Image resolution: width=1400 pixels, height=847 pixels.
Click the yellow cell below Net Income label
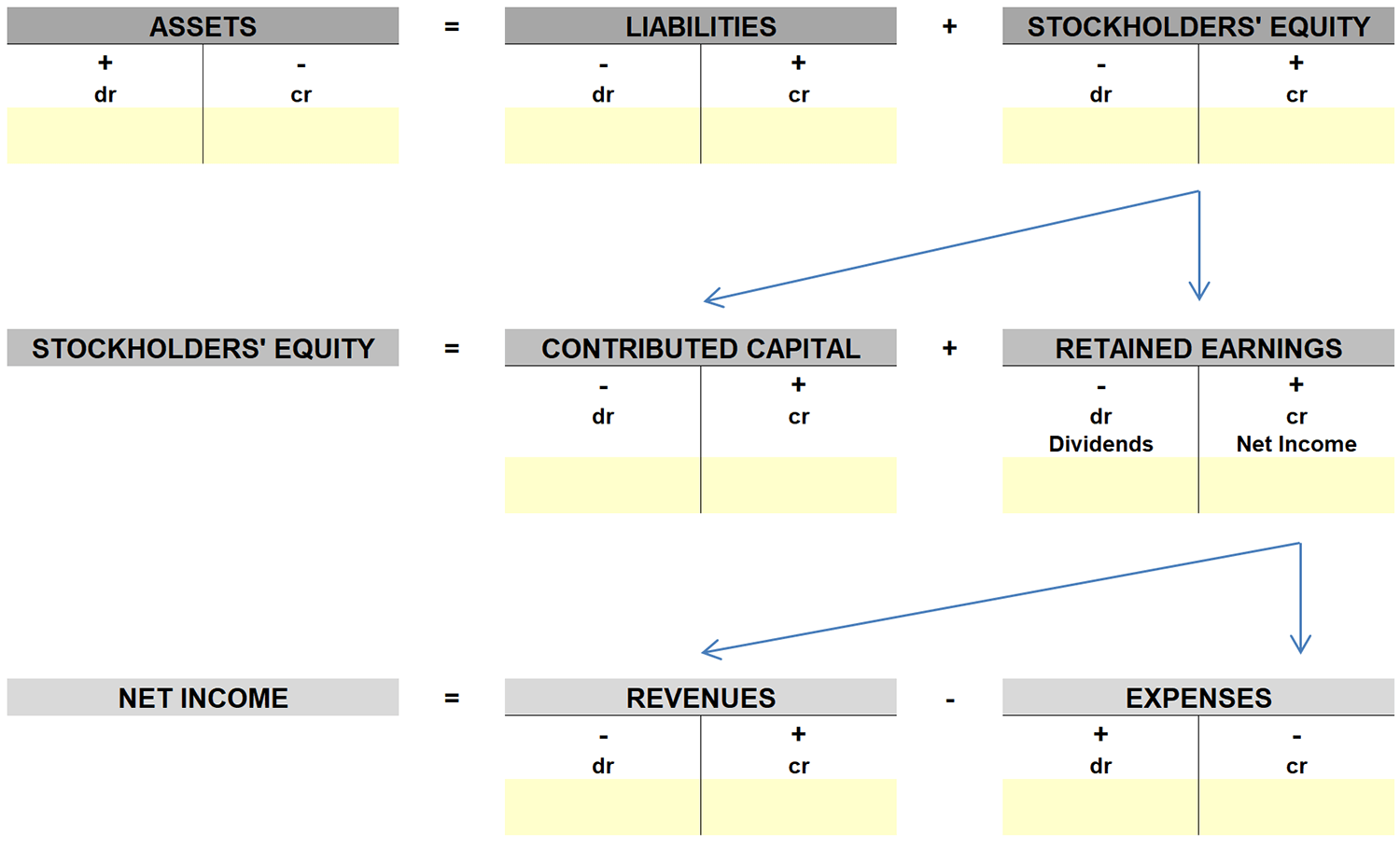click(x=1296, y=485)
